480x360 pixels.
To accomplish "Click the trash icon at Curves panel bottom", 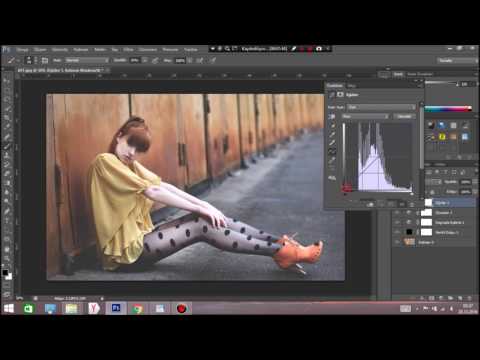I will (412, 204).
